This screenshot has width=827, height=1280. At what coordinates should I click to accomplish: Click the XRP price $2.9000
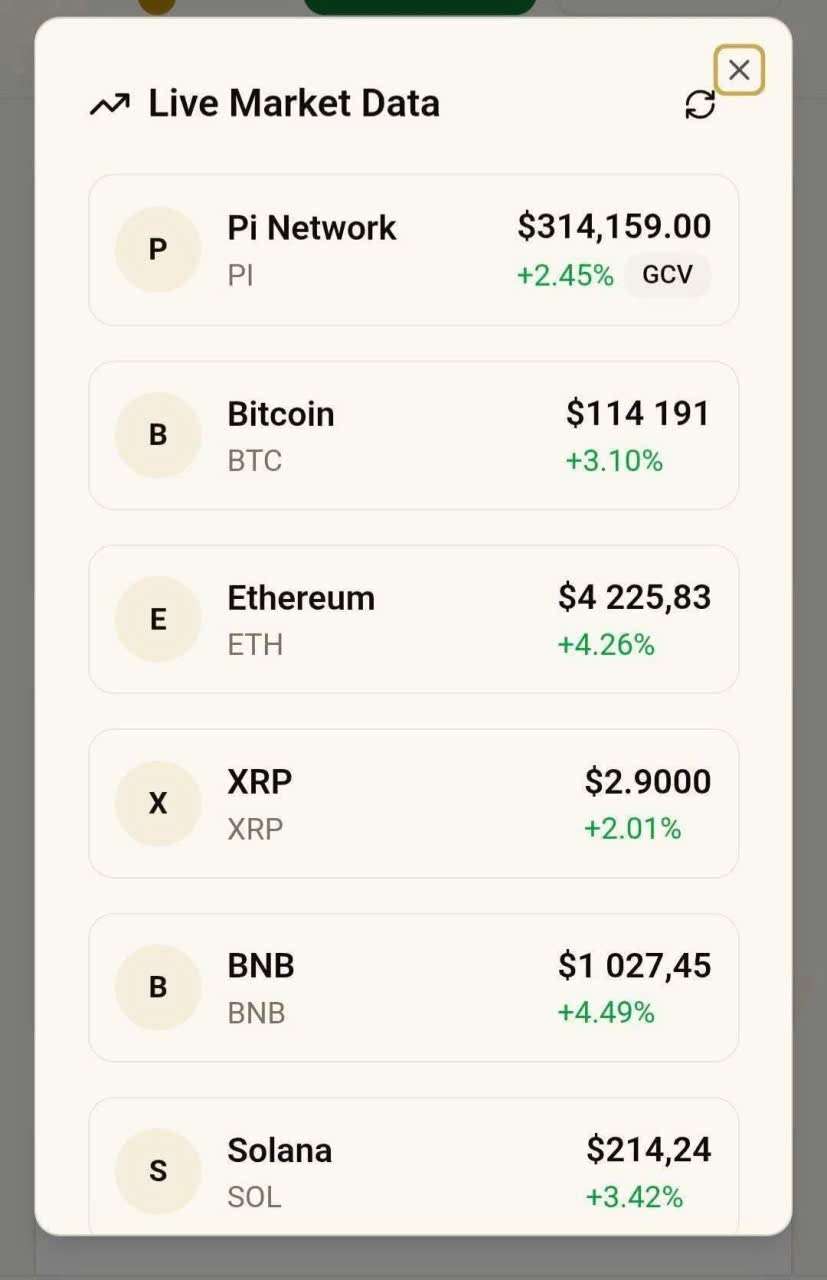[648, 782]
